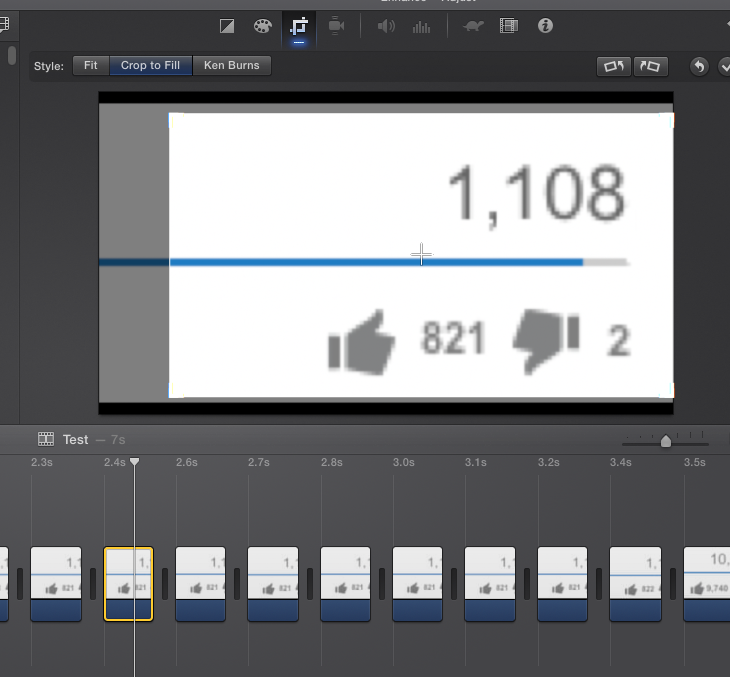Select the clip at 2.3s
The image size is (730, 677).
point(56,584)
